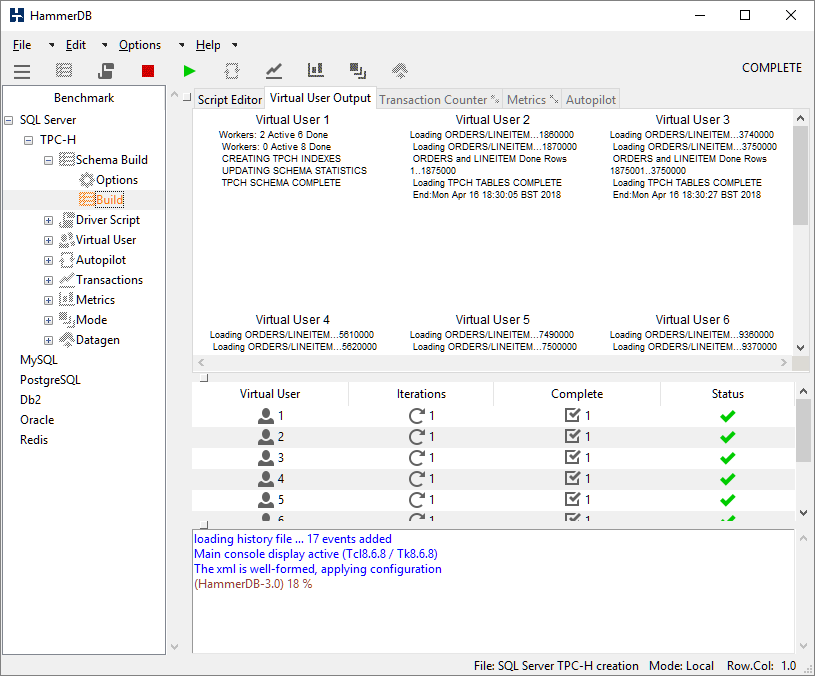Switch to the Autopilot tab
This screenshot has width=815, height=676.
pyautogui.click(x=590, y=100)
